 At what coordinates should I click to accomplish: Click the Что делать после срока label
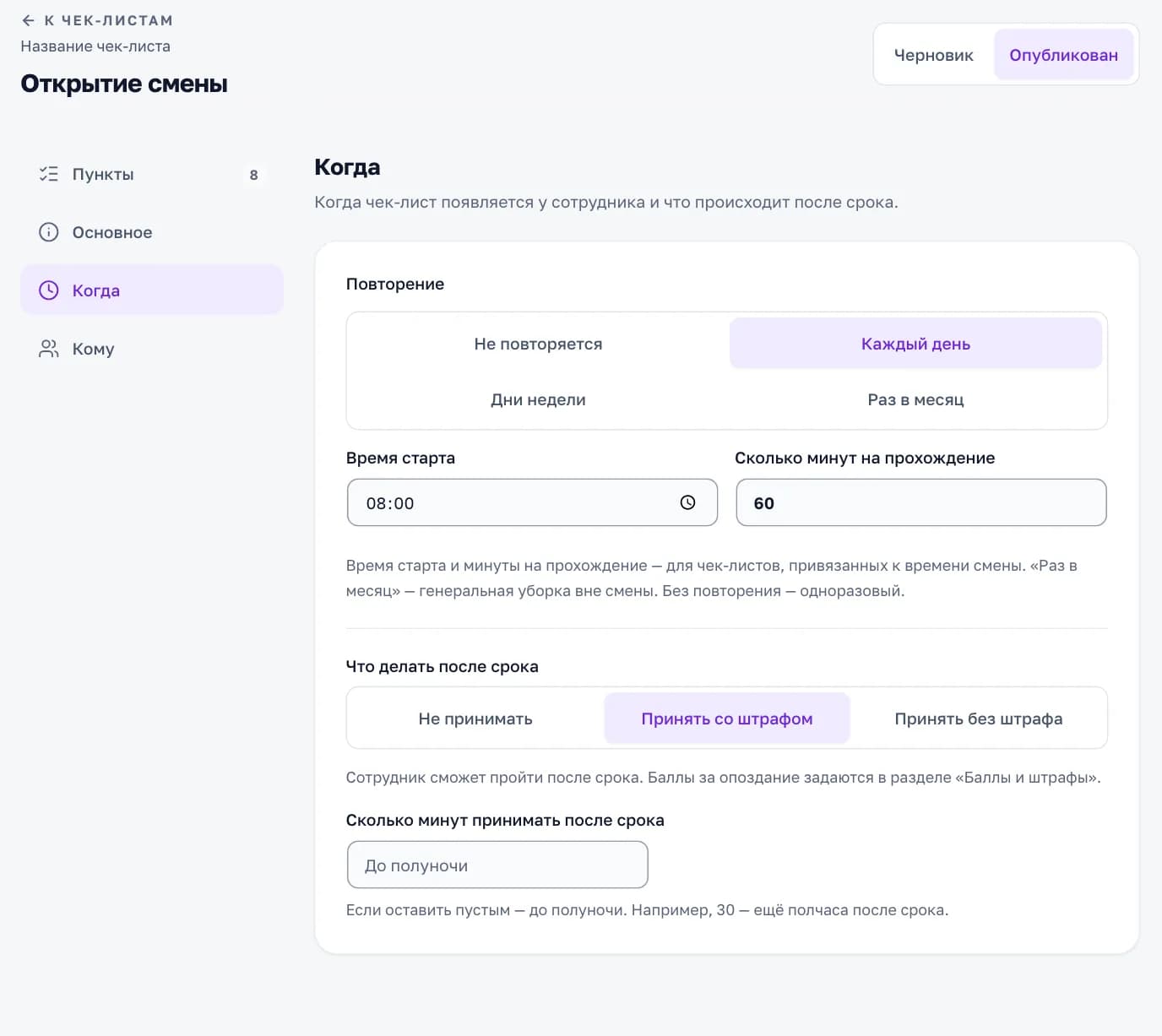pos(443,666)
